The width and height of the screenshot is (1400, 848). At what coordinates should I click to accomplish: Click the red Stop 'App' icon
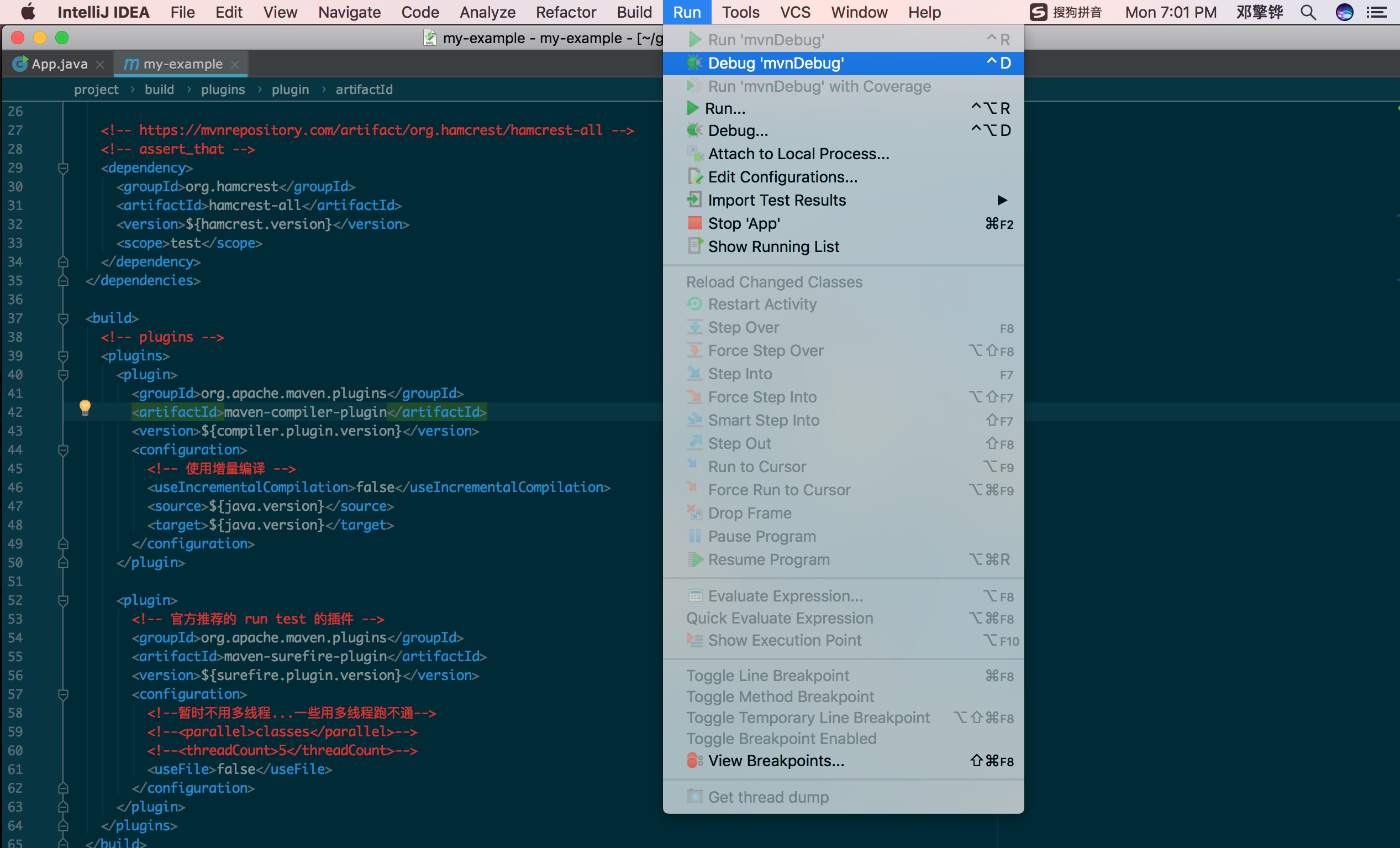(694, 223)
